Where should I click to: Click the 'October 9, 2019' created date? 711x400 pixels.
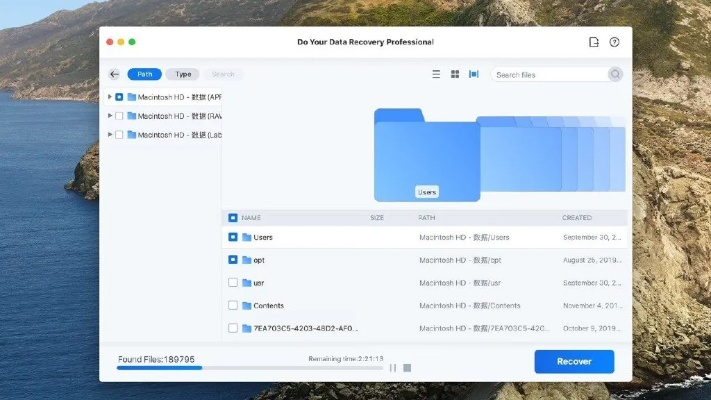click(592, 328)
